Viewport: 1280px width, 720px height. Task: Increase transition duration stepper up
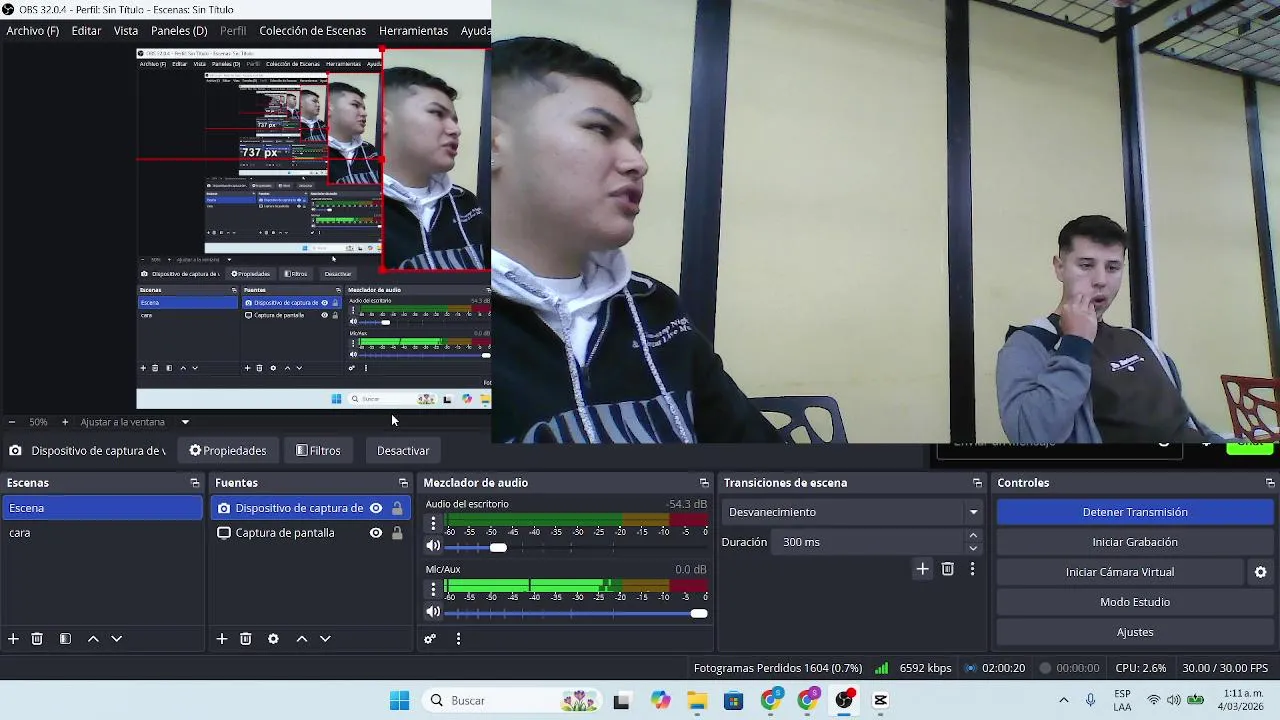973,536
